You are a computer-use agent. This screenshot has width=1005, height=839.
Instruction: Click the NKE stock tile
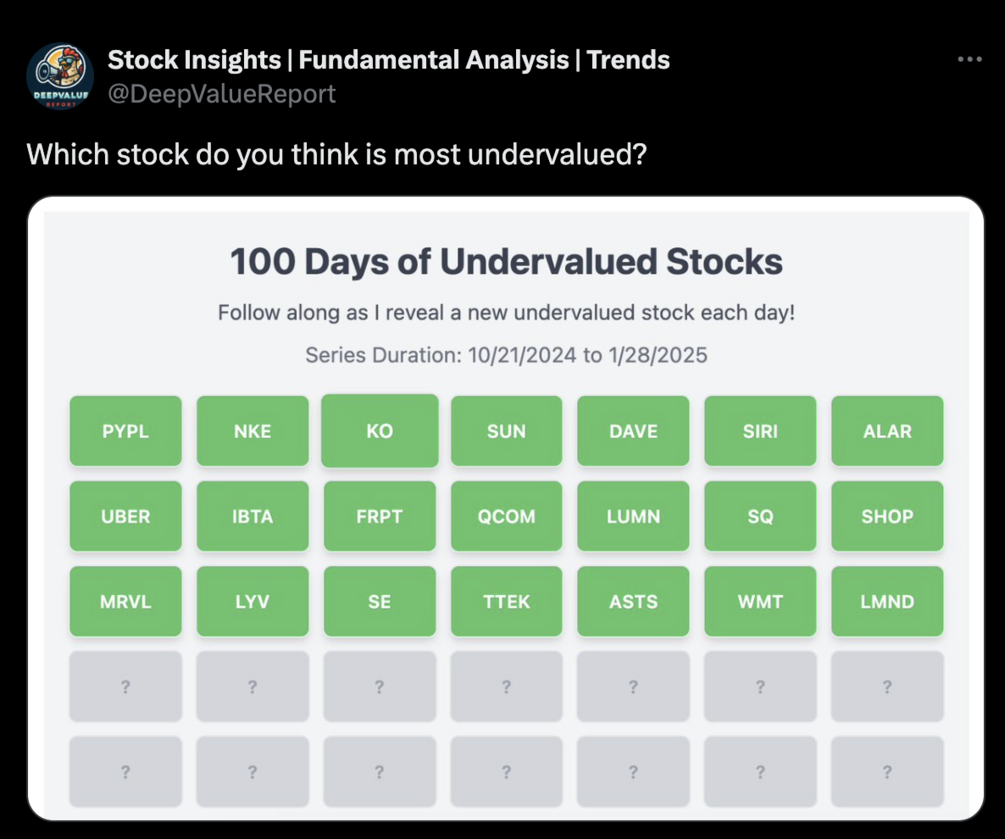[x=253, y=431]
